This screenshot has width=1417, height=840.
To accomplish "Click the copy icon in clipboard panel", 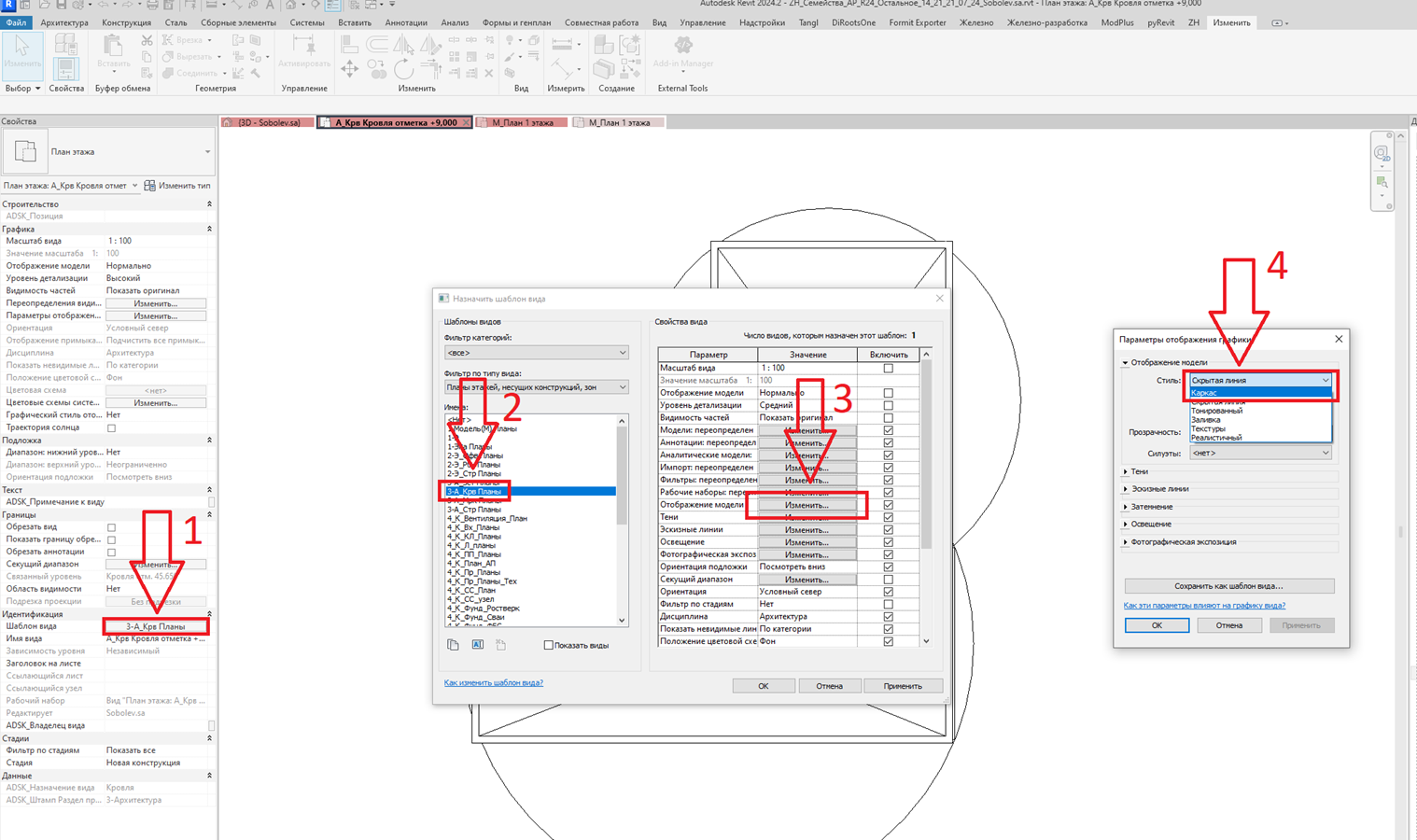I will click(x=147, y=57).
